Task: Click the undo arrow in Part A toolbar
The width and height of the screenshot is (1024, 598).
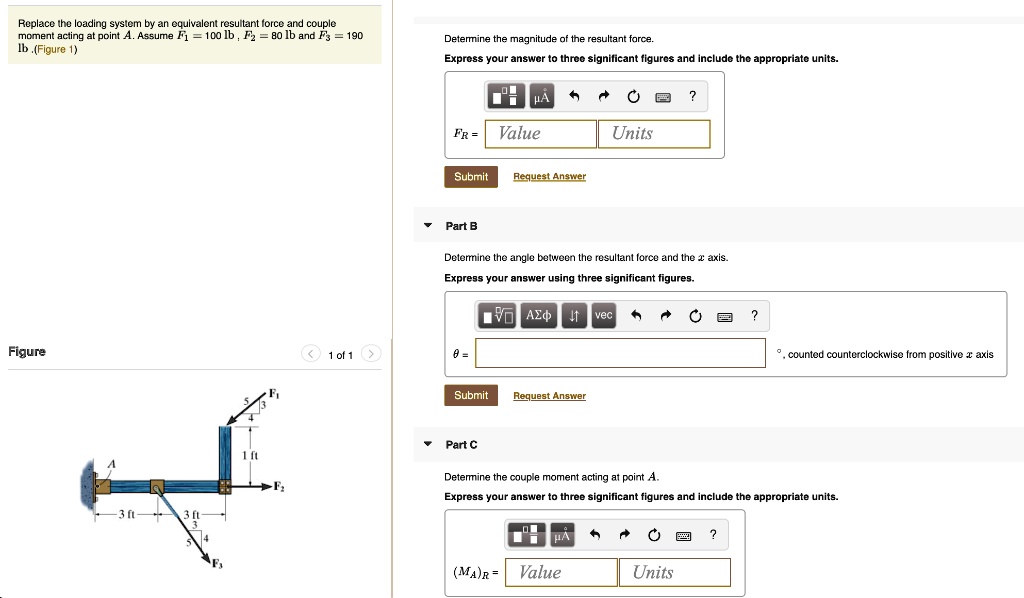Action: pos(574,96)
